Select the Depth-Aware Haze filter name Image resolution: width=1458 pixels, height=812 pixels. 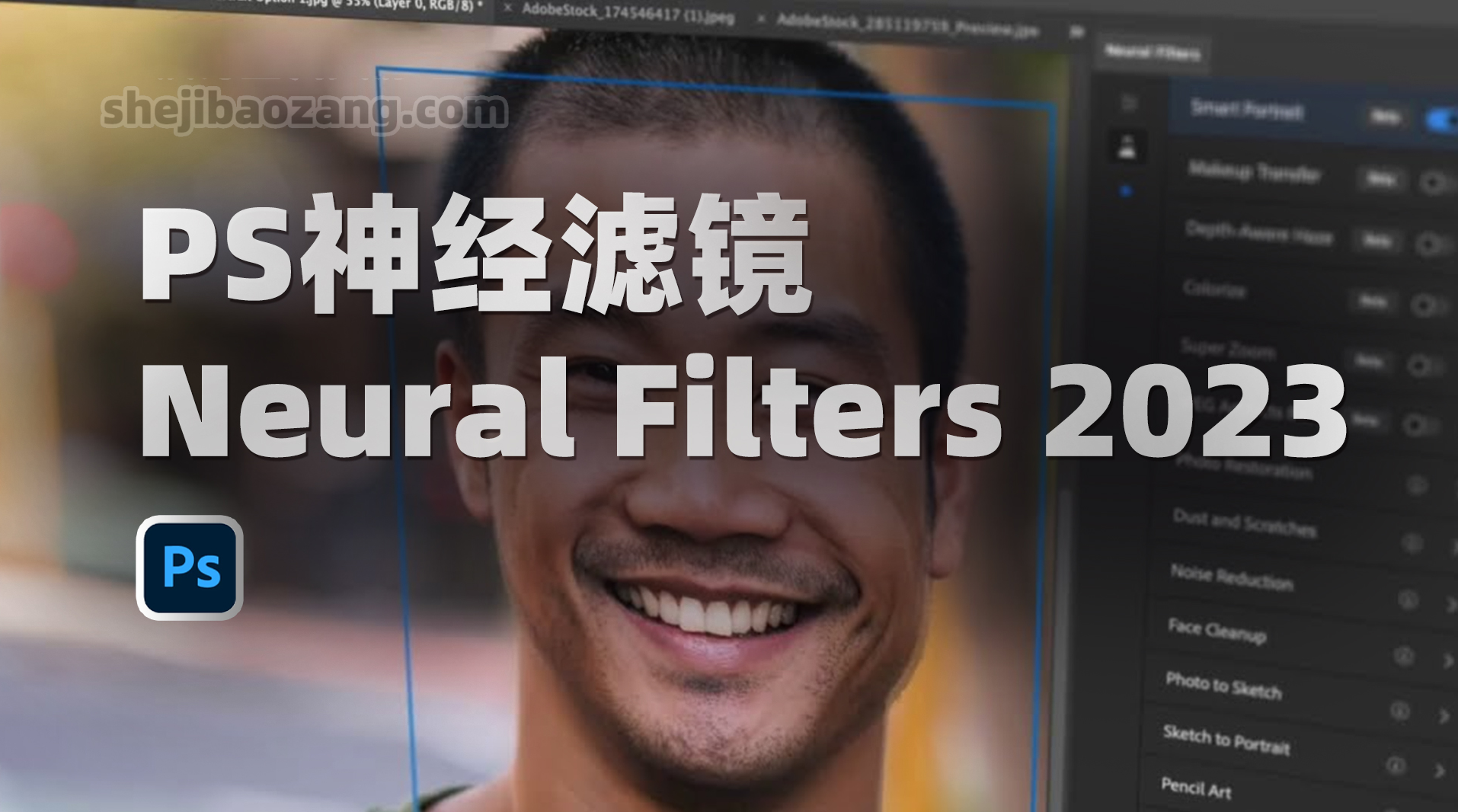(1259, 232)
